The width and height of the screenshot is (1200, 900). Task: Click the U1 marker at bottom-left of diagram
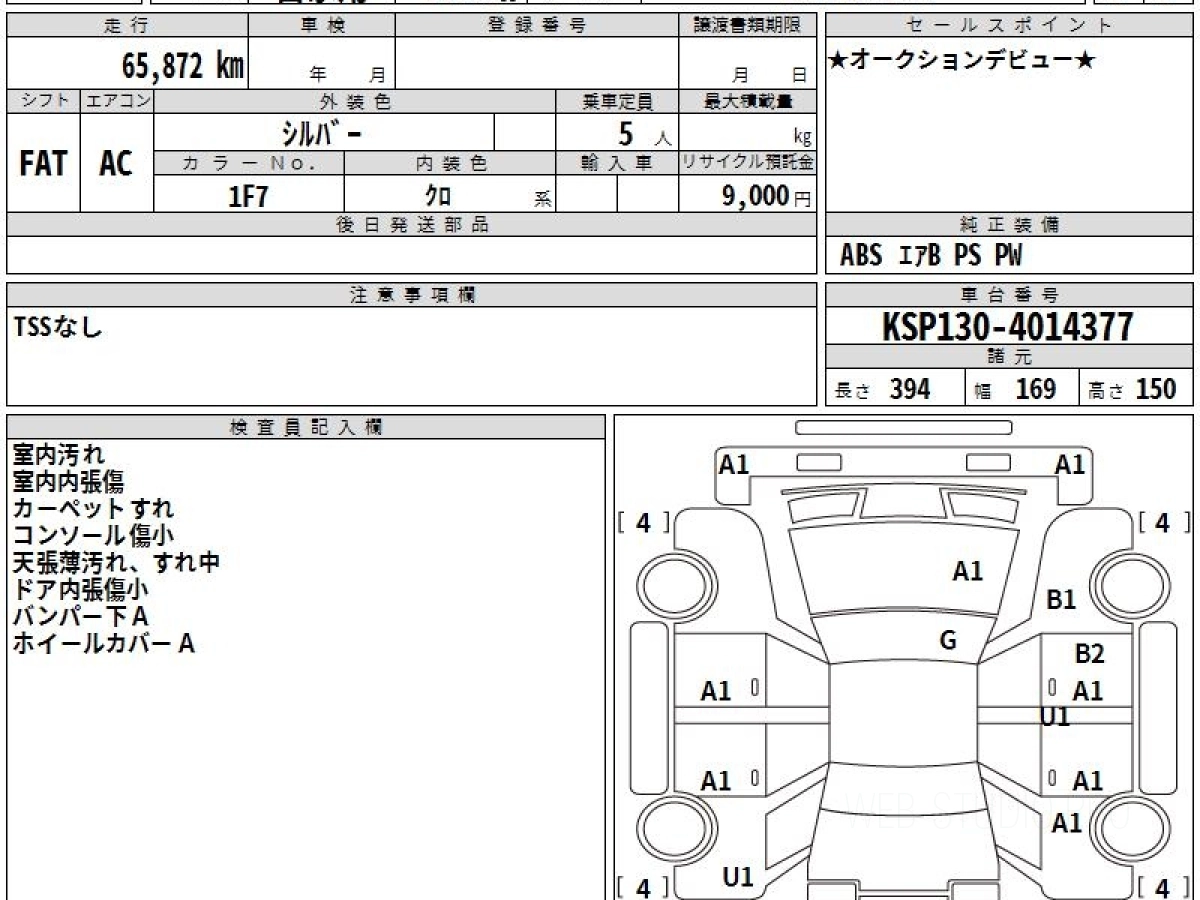point(738,877)
